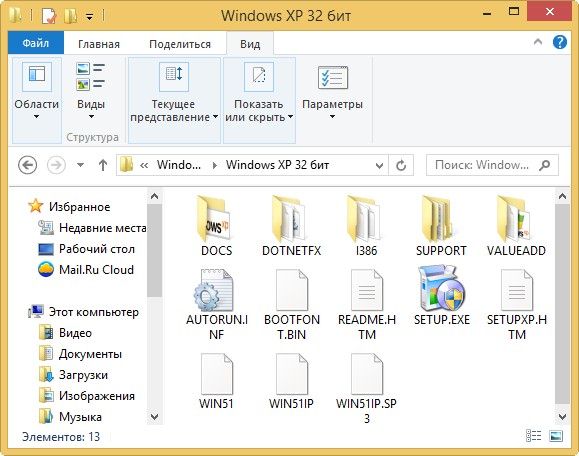The image size is (579, 456).
Task: Open Изображения in sidebar
Action: (x=87, y=396)
